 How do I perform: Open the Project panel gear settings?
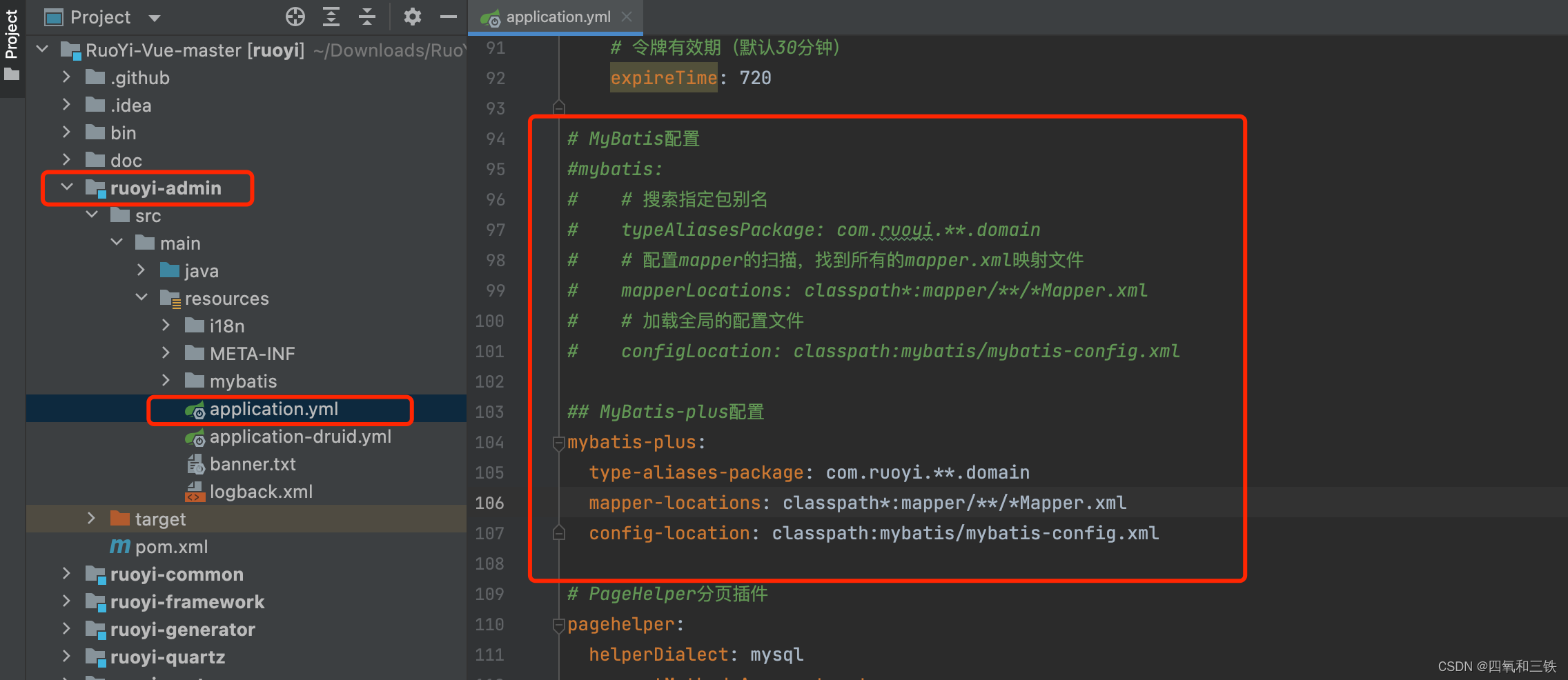[x=413, y=17]
